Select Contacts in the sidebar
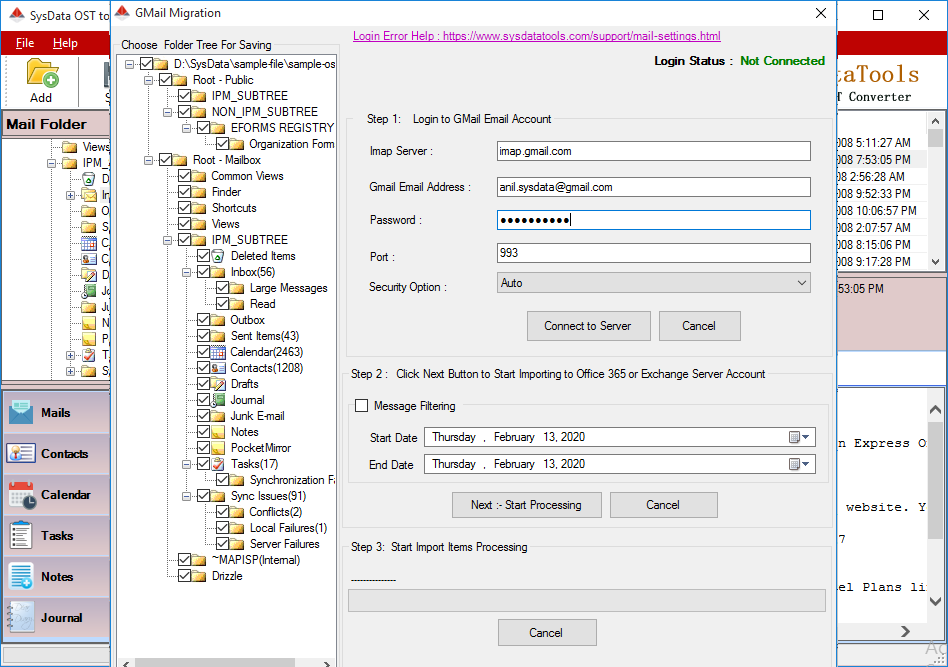948x667 pixels. 56,454
